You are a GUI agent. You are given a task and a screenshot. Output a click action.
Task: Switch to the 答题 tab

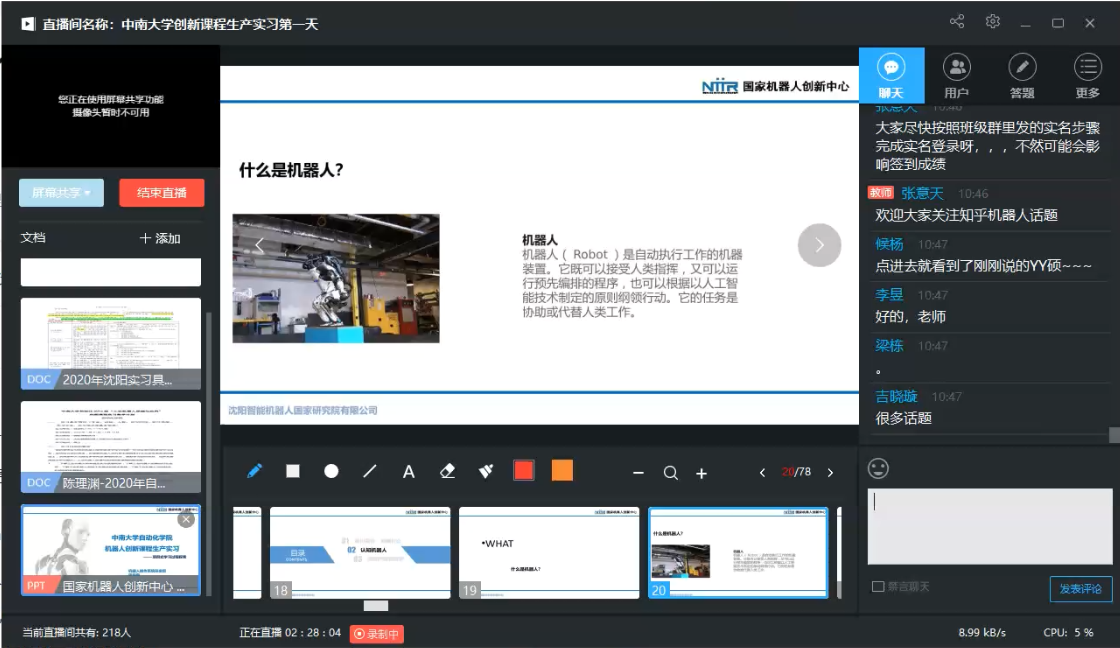[1022, 76]
